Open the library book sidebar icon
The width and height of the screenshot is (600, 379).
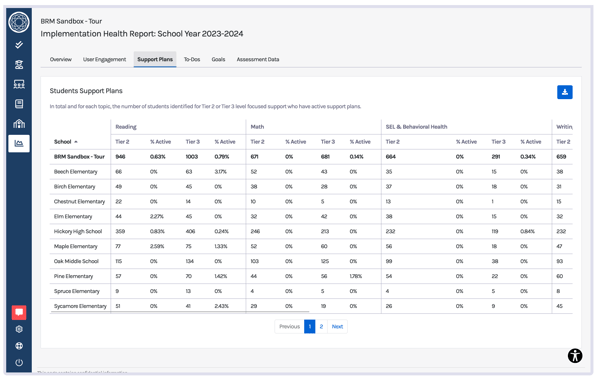[19, 104]
